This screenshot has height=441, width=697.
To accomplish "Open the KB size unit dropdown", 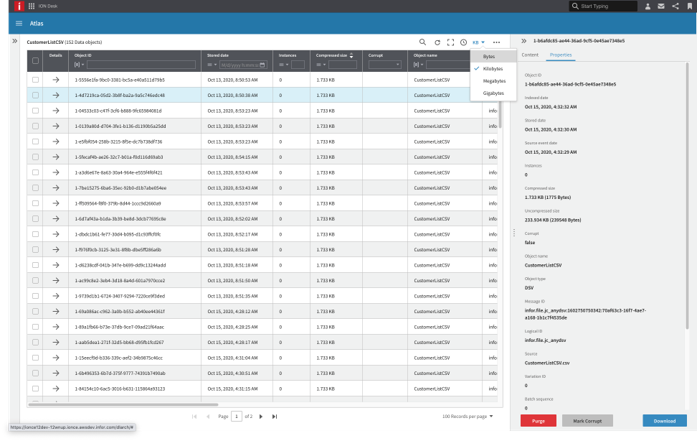I will point(478,43).
